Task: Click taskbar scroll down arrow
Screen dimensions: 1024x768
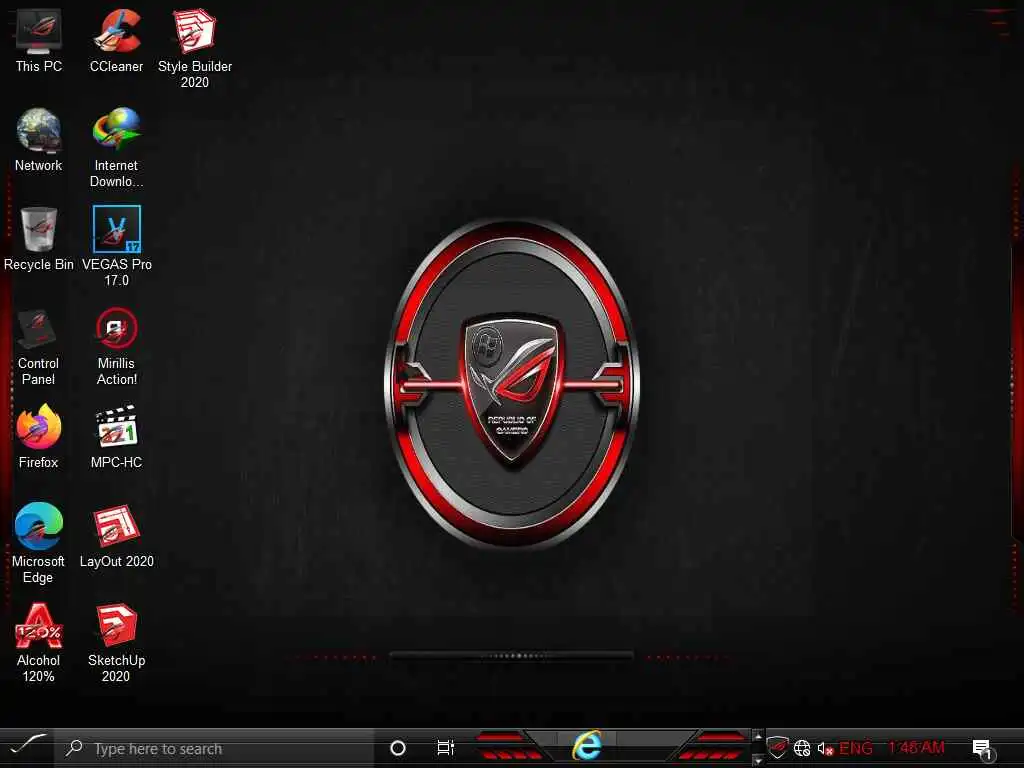Action: [x=758, y=760]
